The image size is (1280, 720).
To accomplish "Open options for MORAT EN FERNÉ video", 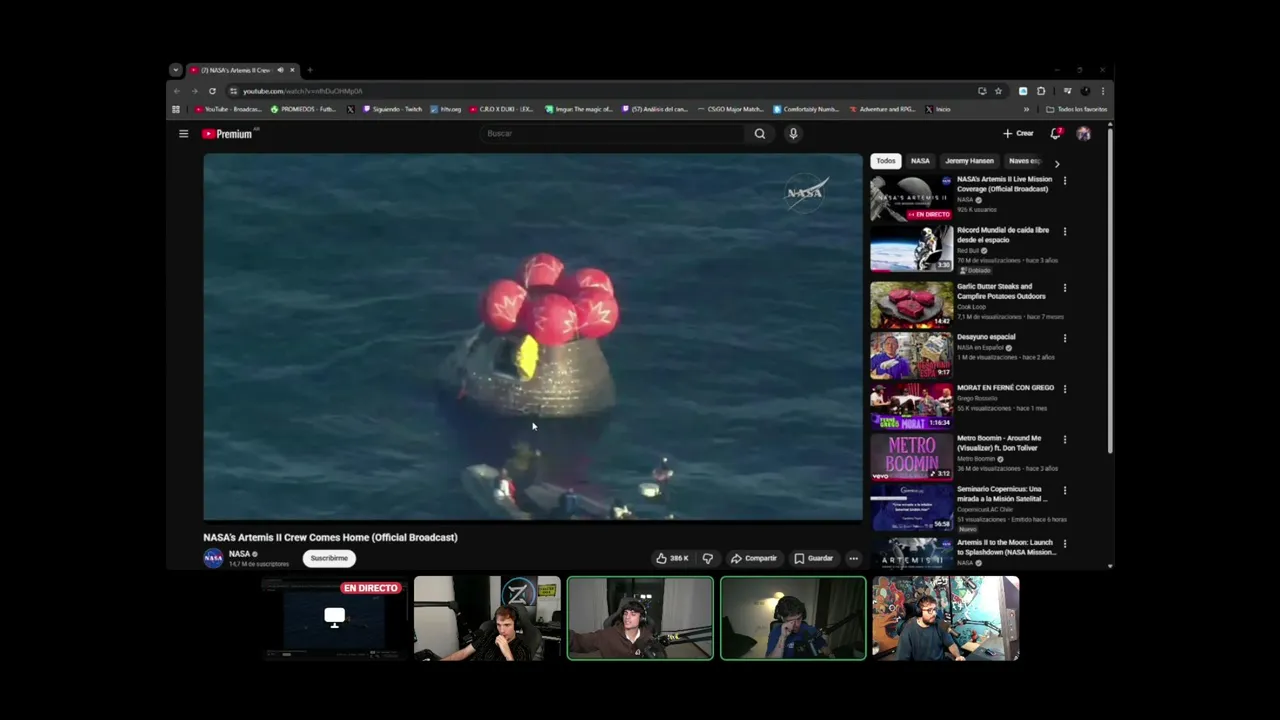I will [x=1065, y=389].
